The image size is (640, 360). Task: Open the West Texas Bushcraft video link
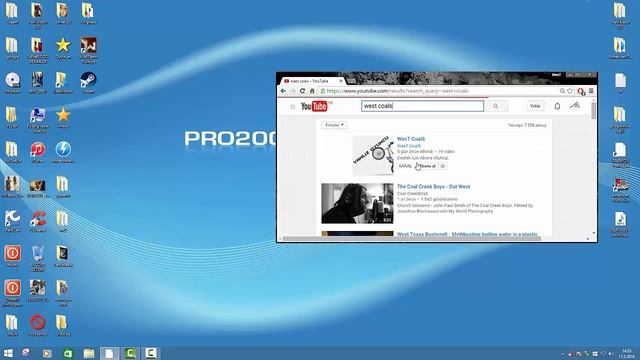tap(467, 234)
